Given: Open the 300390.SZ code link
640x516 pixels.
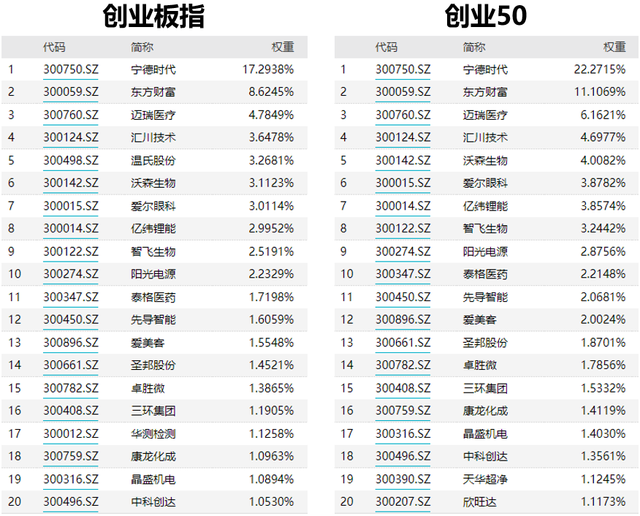Looking at the screenshot, I should click(x=403, y=479).
